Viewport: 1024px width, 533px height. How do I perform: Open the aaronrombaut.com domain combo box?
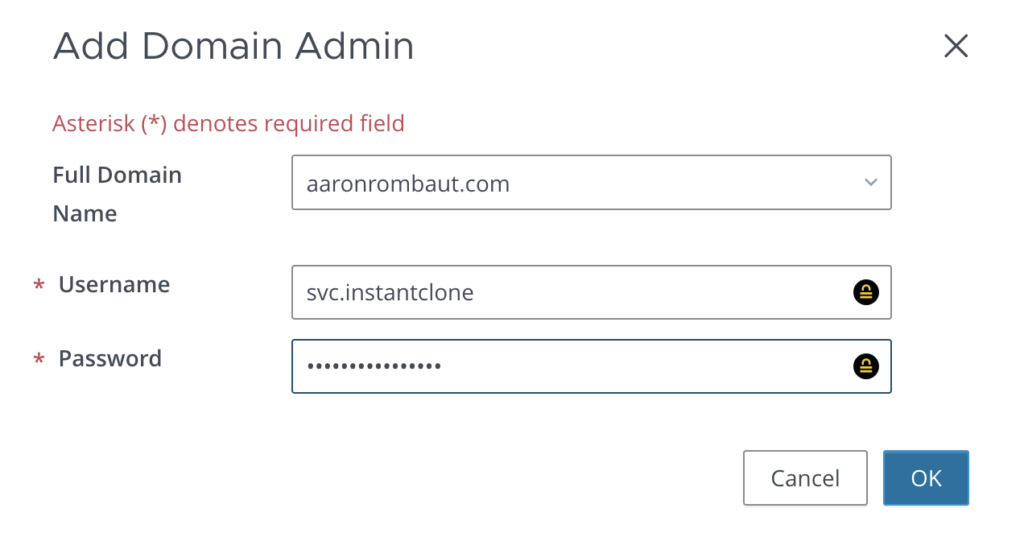point(590,183)
